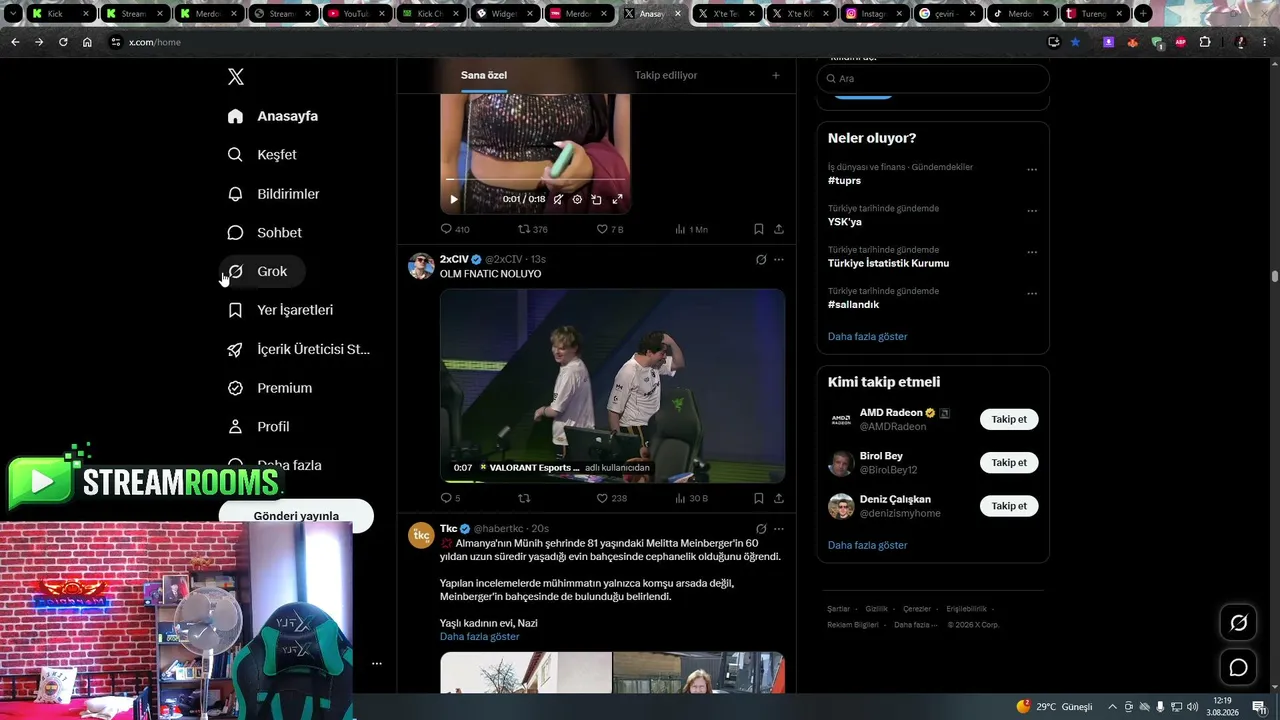Click Gönderi yayınla button
1280x720 pixels.
pos(296,516)
